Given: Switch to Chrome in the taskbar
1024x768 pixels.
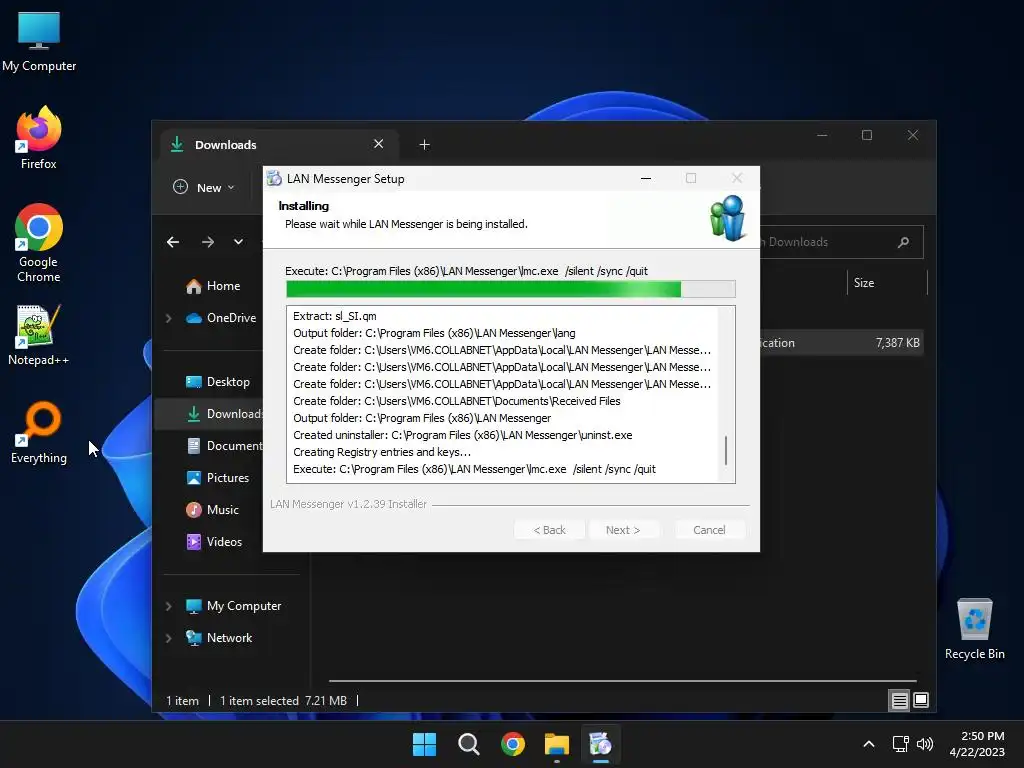Looking at the screenshot, I should pos(513,744).
